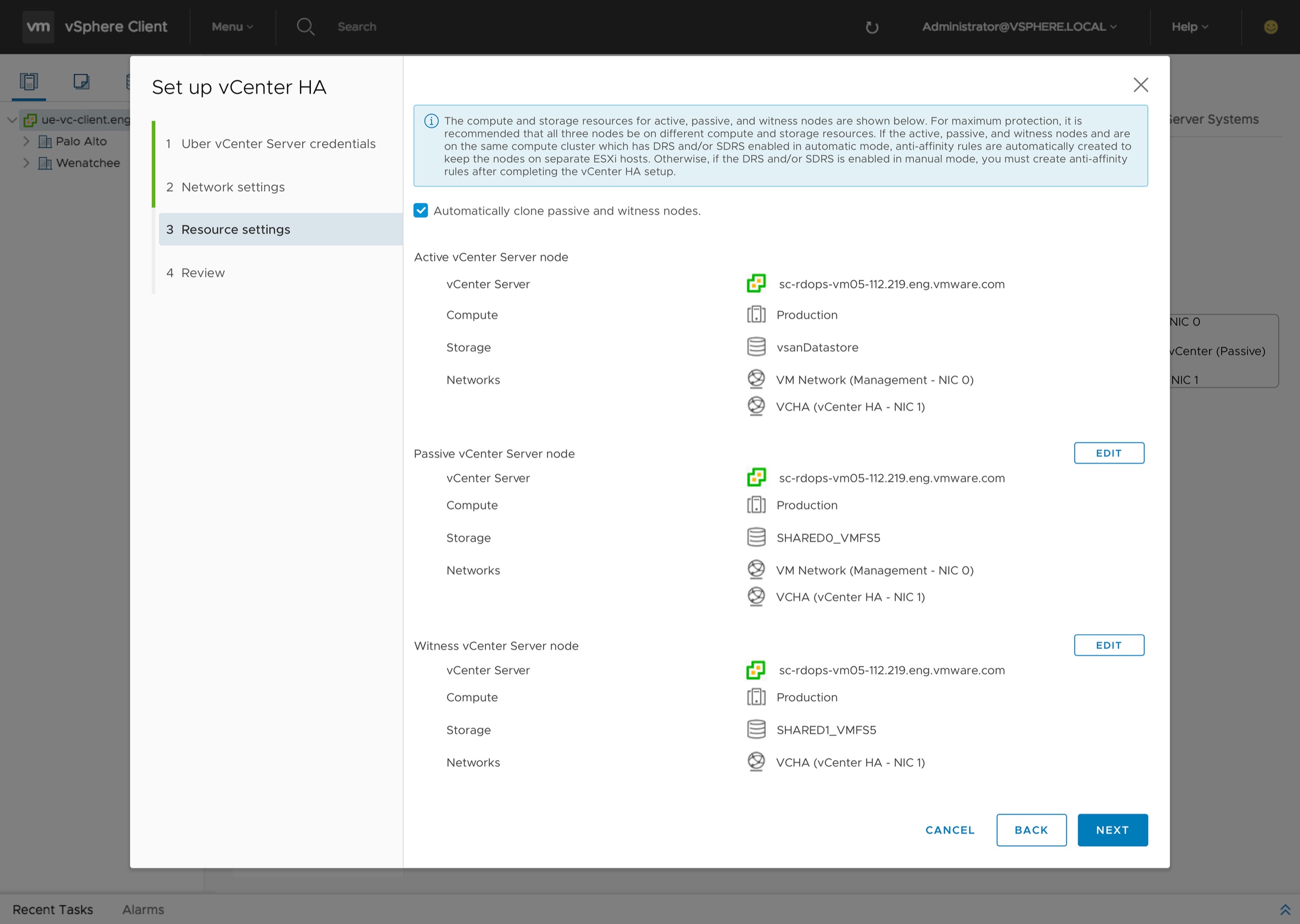This screenshot has width=1300, height=924.
Task: Edit the Passive vCenter Server node
Action: coord(1109,453)
